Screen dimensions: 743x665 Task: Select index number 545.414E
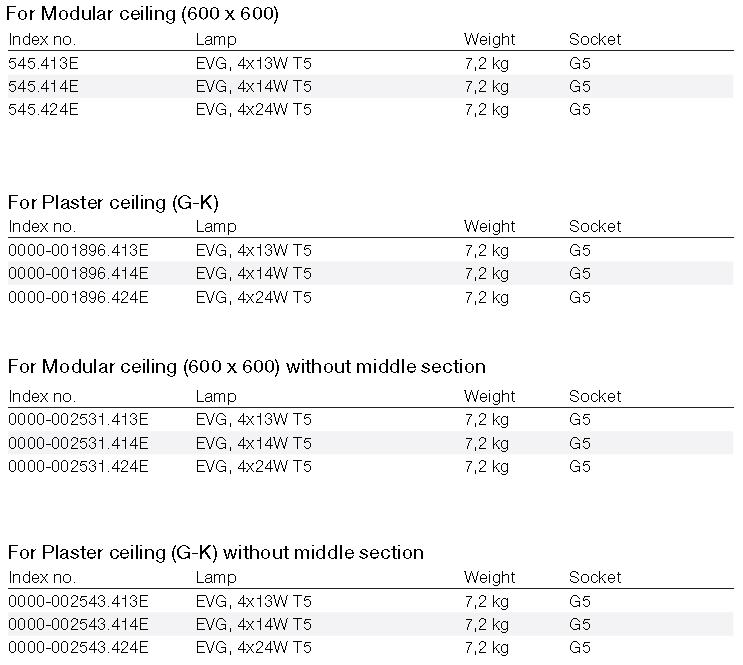43,86
